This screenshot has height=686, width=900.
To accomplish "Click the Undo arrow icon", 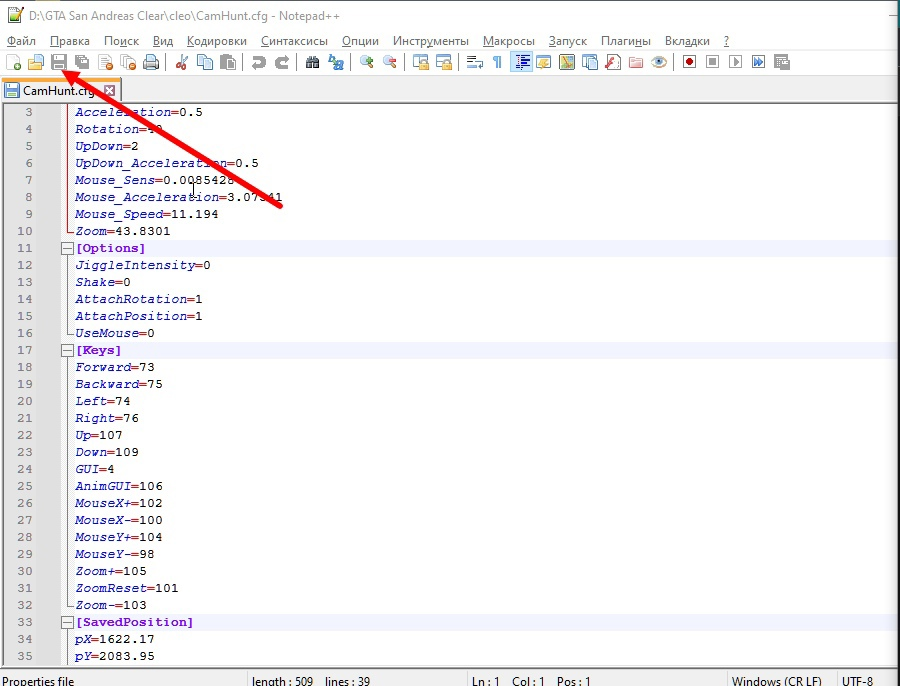I will tap(259, 62).
